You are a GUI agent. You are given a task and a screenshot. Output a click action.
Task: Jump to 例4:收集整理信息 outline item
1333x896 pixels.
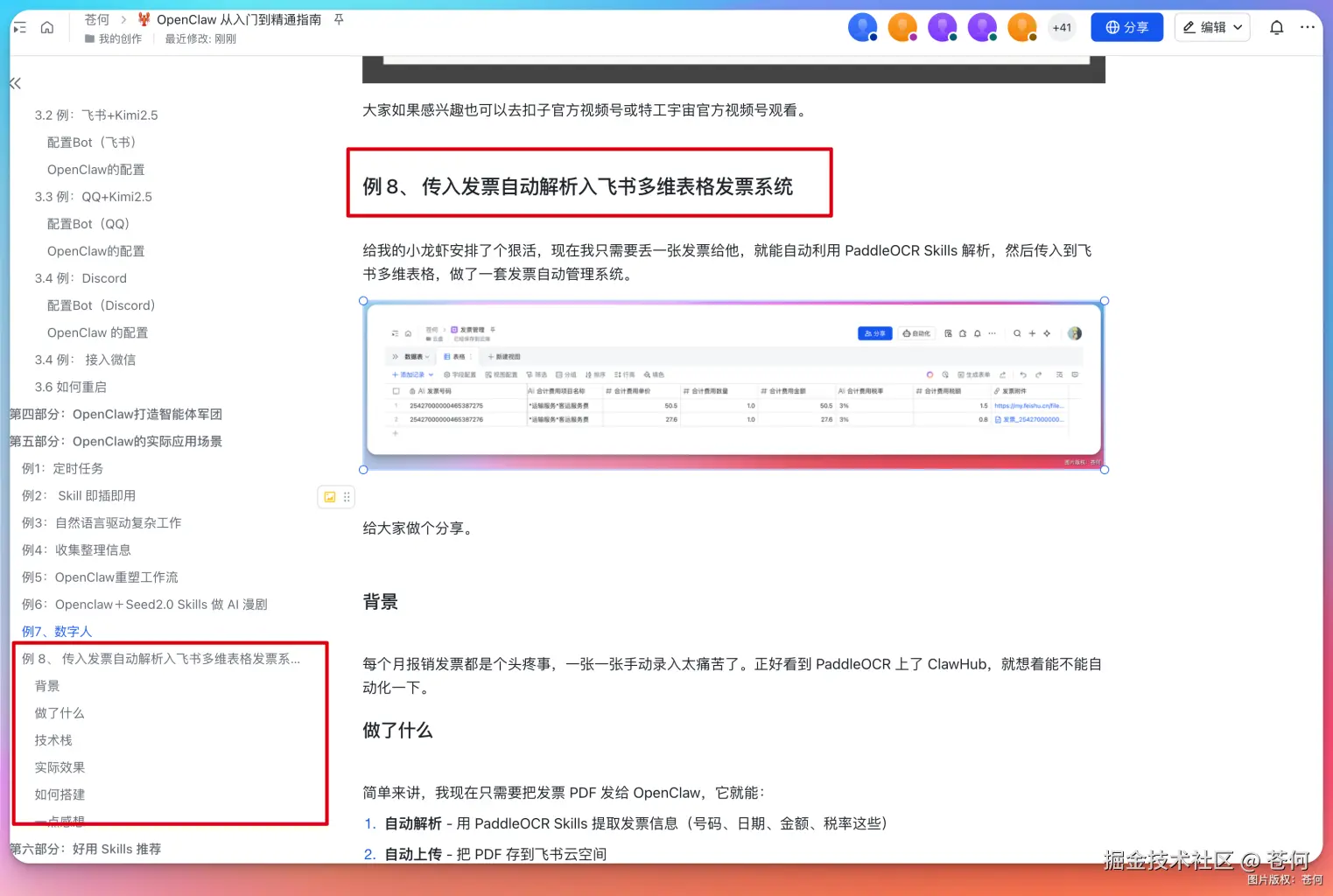click(76, 550)
